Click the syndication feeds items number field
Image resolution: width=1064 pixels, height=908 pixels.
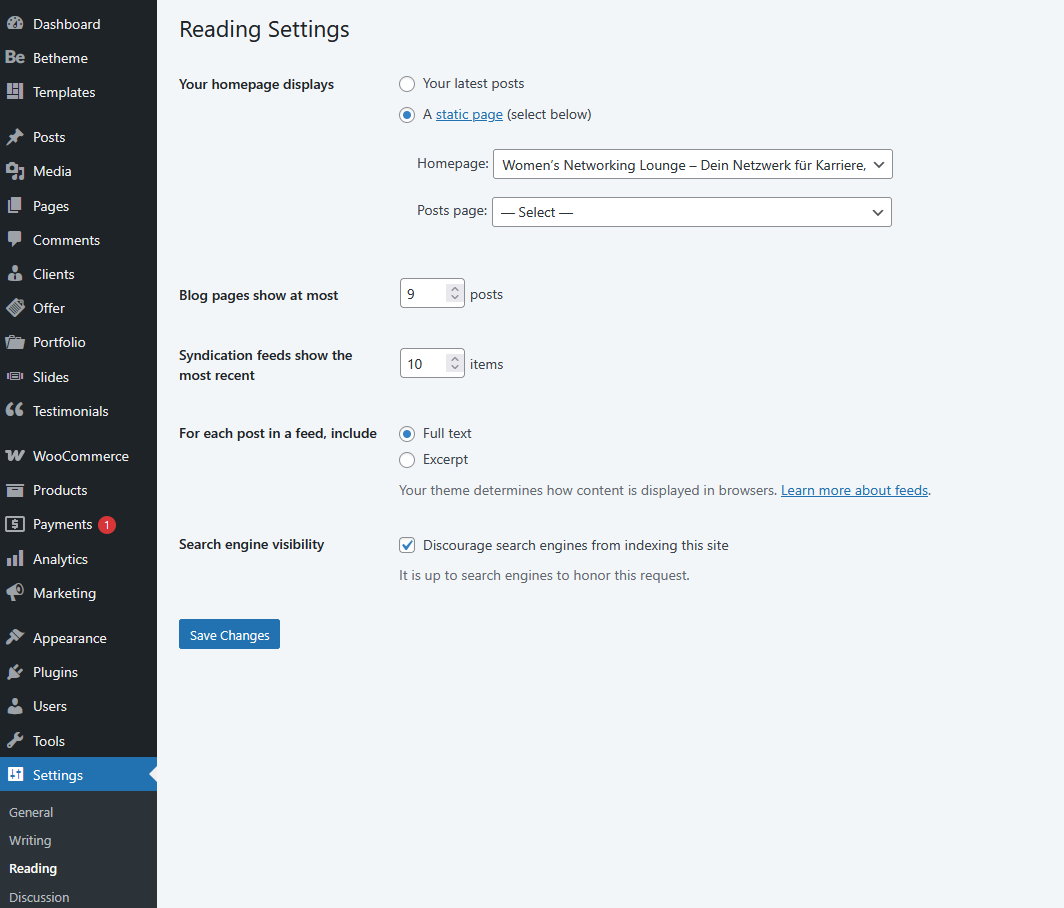point(423,364)
